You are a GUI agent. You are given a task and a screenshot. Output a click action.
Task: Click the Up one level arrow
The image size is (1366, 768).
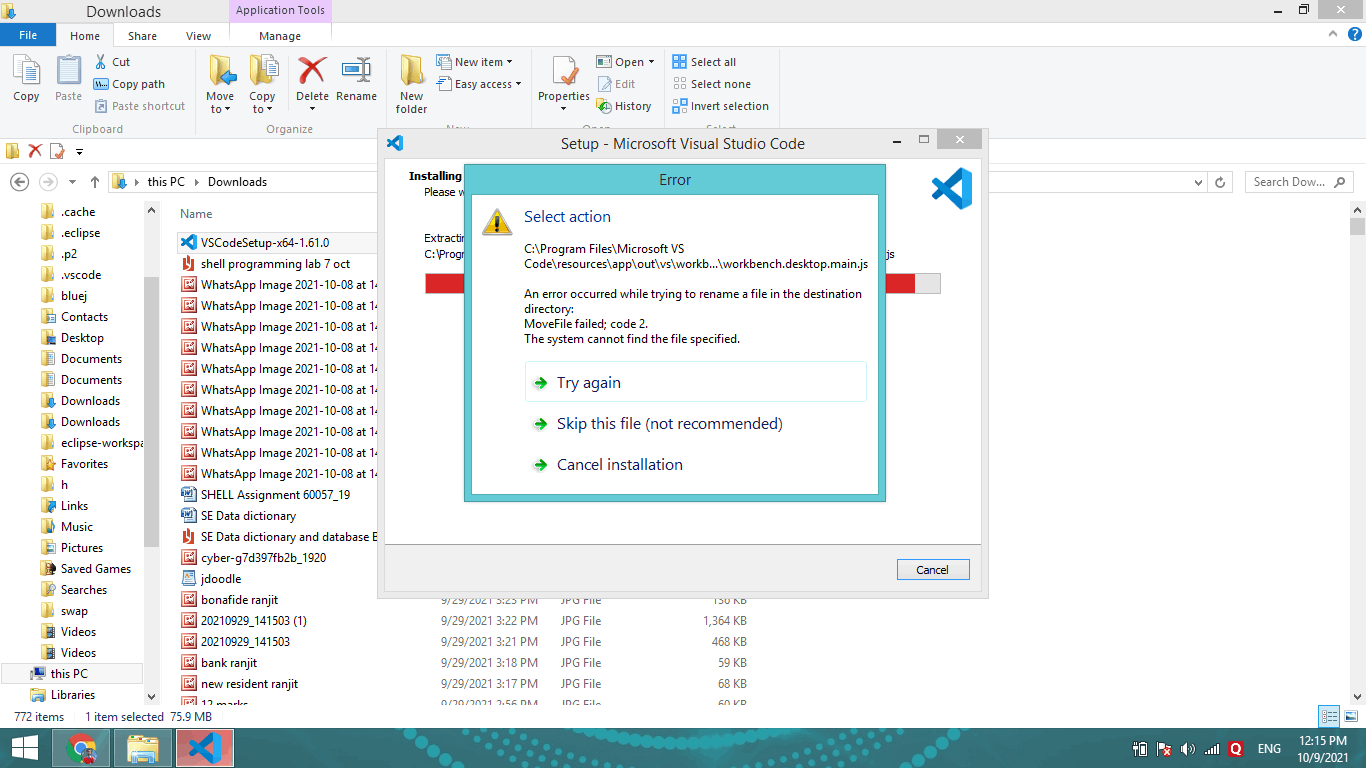(95, 182)
